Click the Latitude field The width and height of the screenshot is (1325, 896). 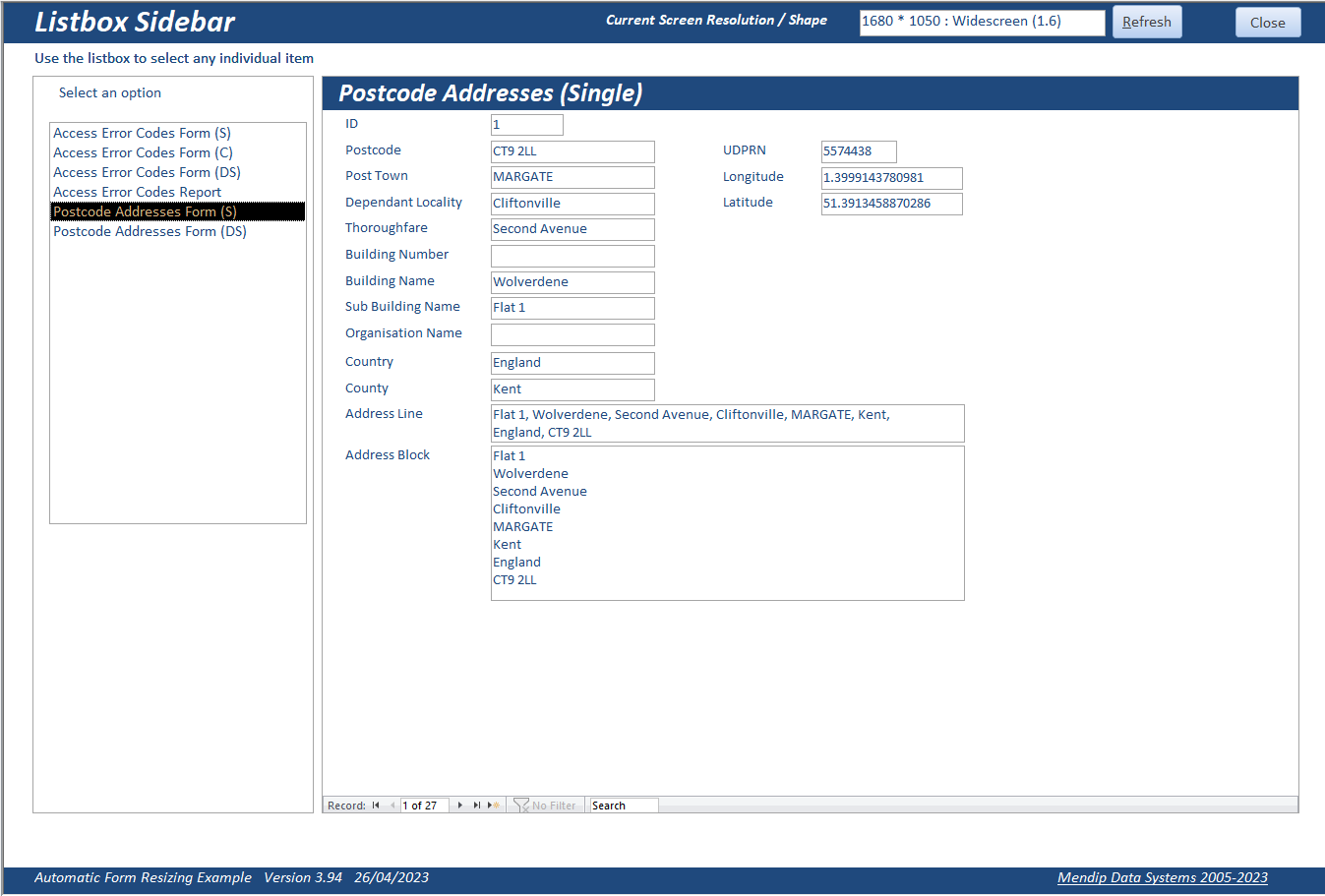click(891, 204)
